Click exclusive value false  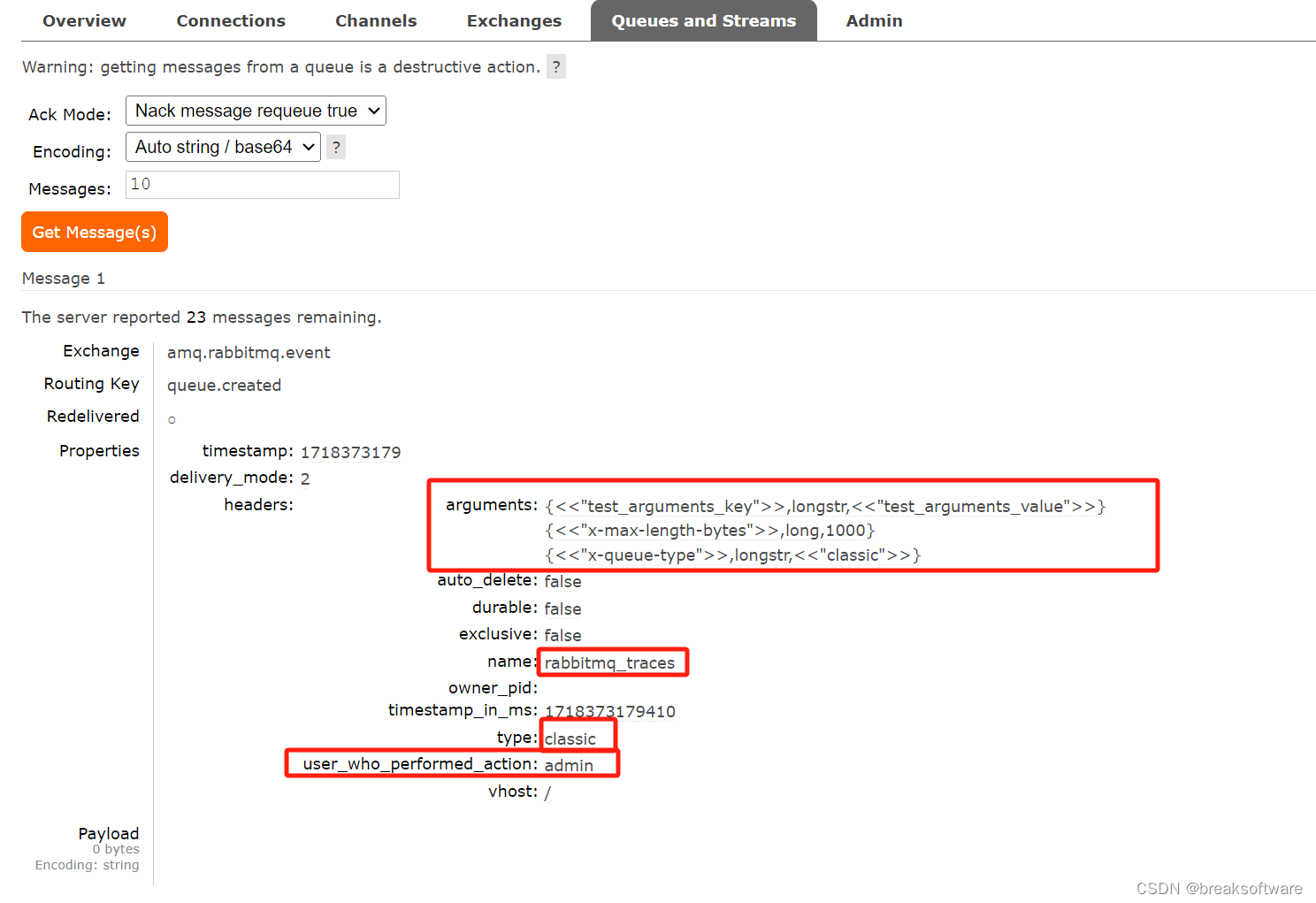point(562,635)
